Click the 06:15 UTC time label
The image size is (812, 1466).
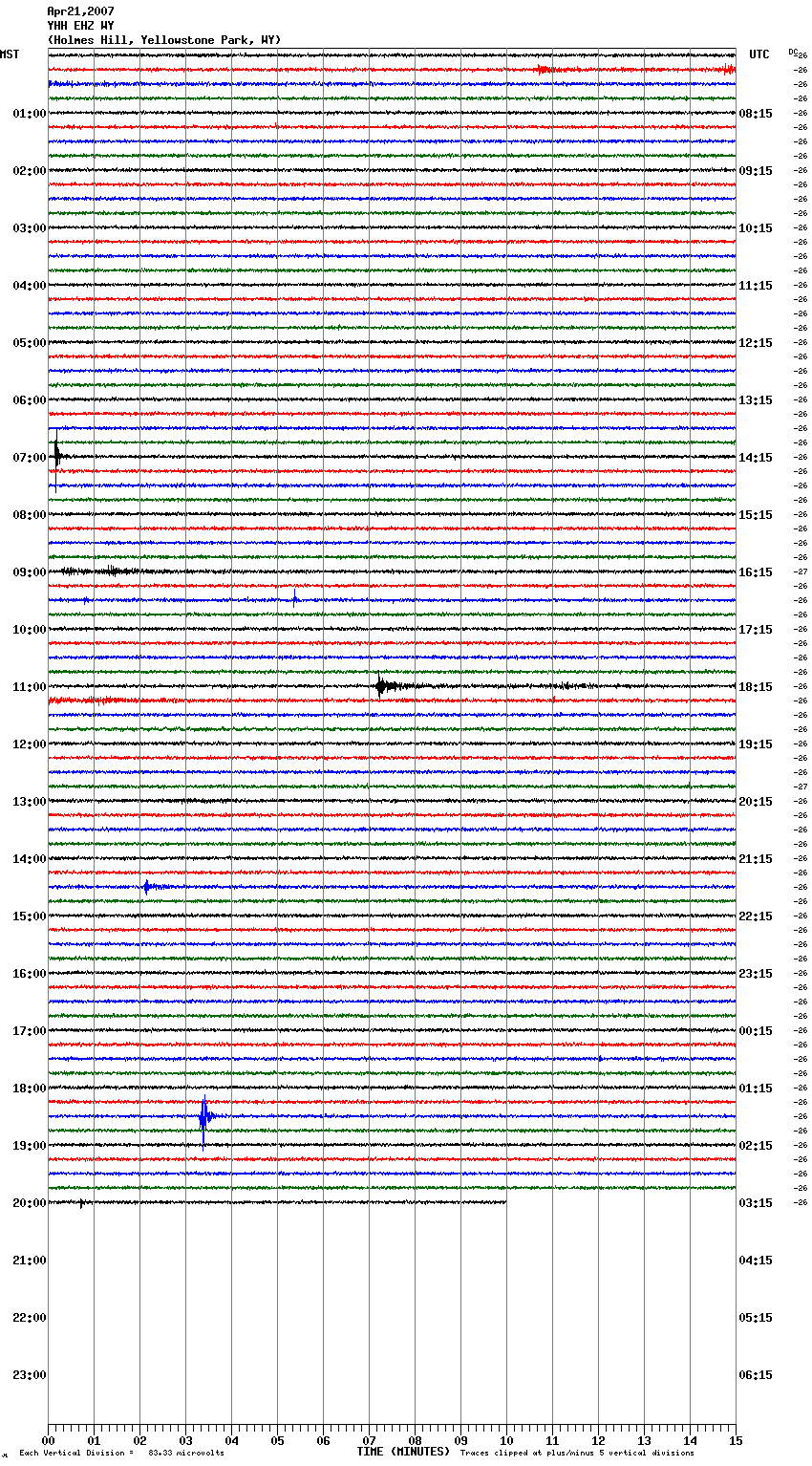click(x=756, y=1375)
